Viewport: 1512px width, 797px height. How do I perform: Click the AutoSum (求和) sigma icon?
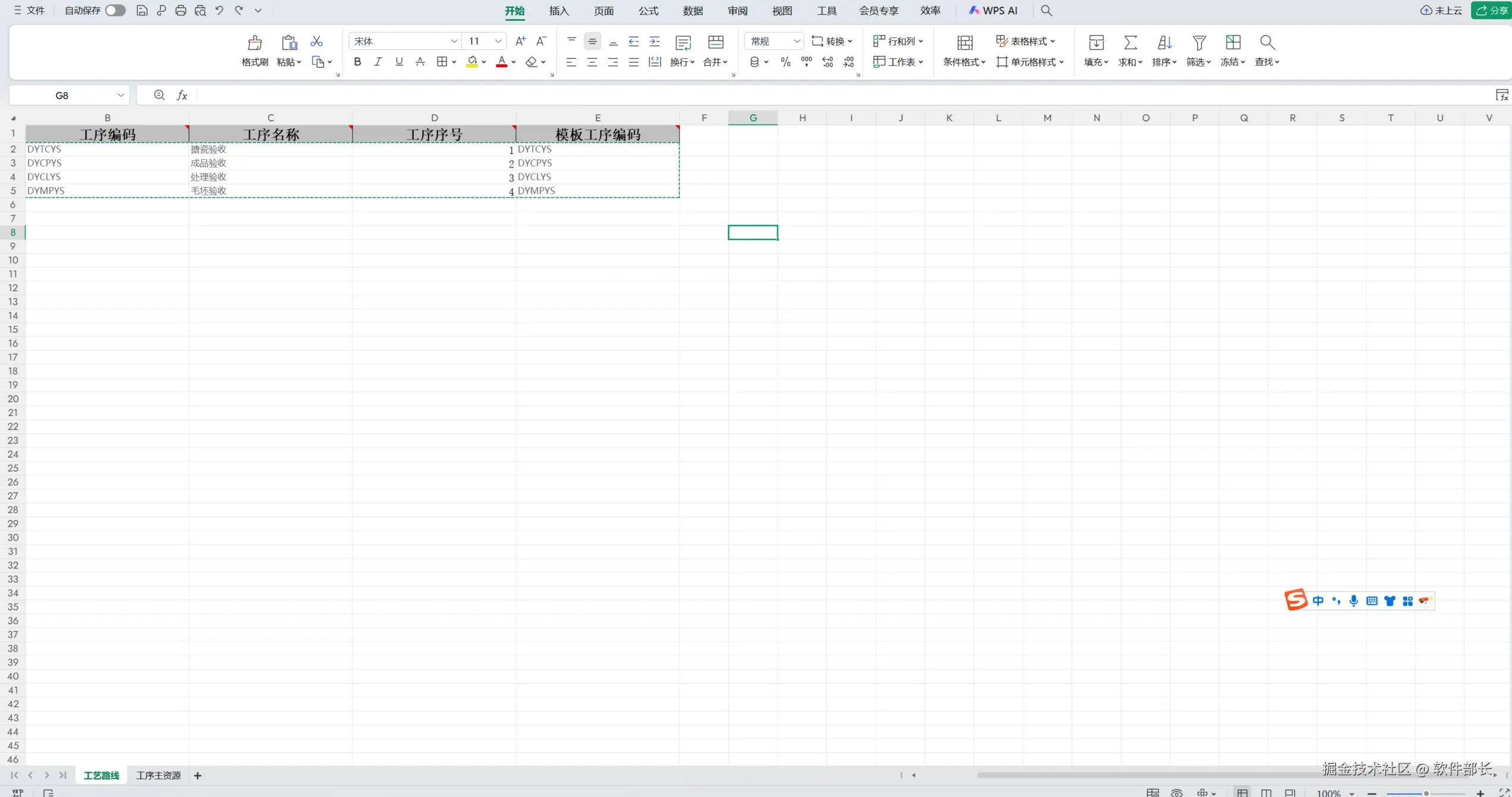click(1130, 43)
